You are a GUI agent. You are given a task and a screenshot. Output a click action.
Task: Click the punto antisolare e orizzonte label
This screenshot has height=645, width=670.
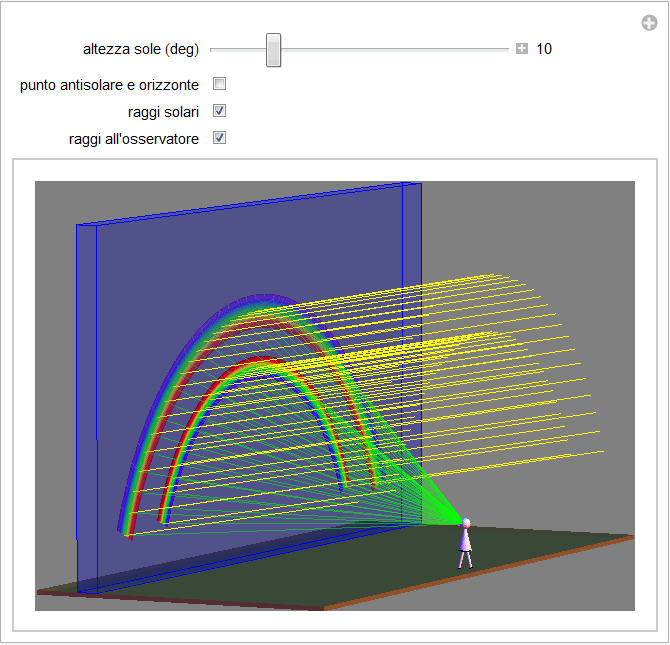[109, 85]
